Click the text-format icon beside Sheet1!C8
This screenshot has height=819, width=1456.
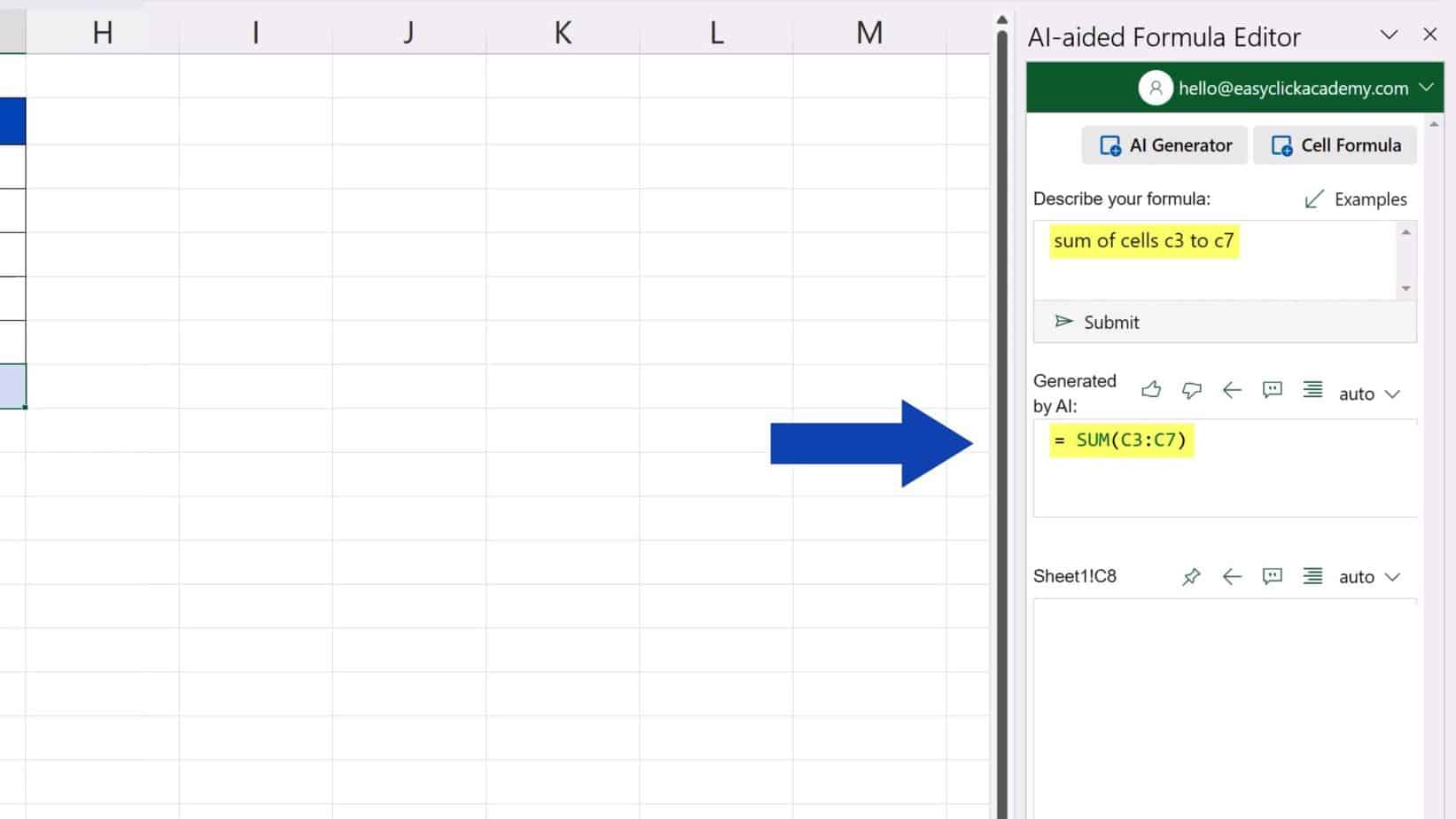point(1312,576)
